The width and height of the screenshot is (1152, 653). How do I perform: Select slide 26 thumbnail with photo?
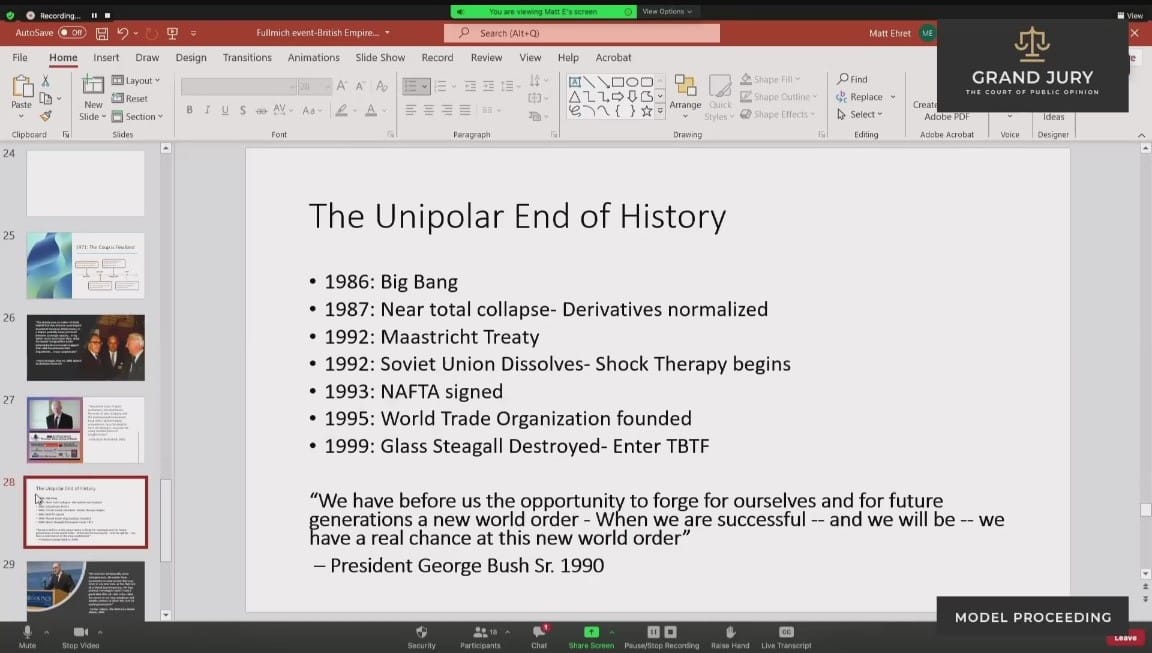pyautogui.click(x=85, y=347)
